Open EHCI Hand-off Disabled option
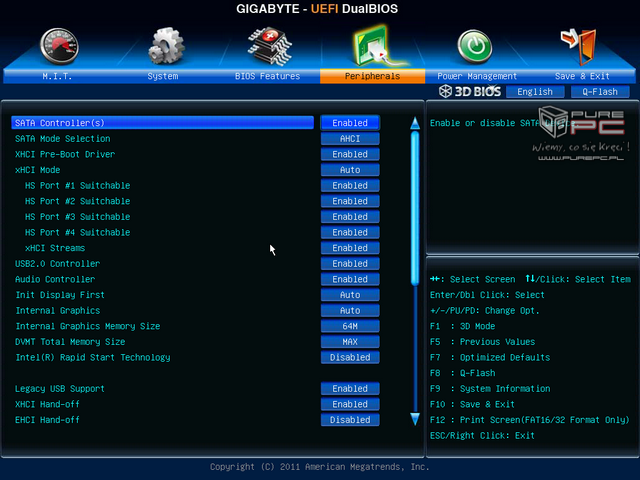 coord(350,420)
